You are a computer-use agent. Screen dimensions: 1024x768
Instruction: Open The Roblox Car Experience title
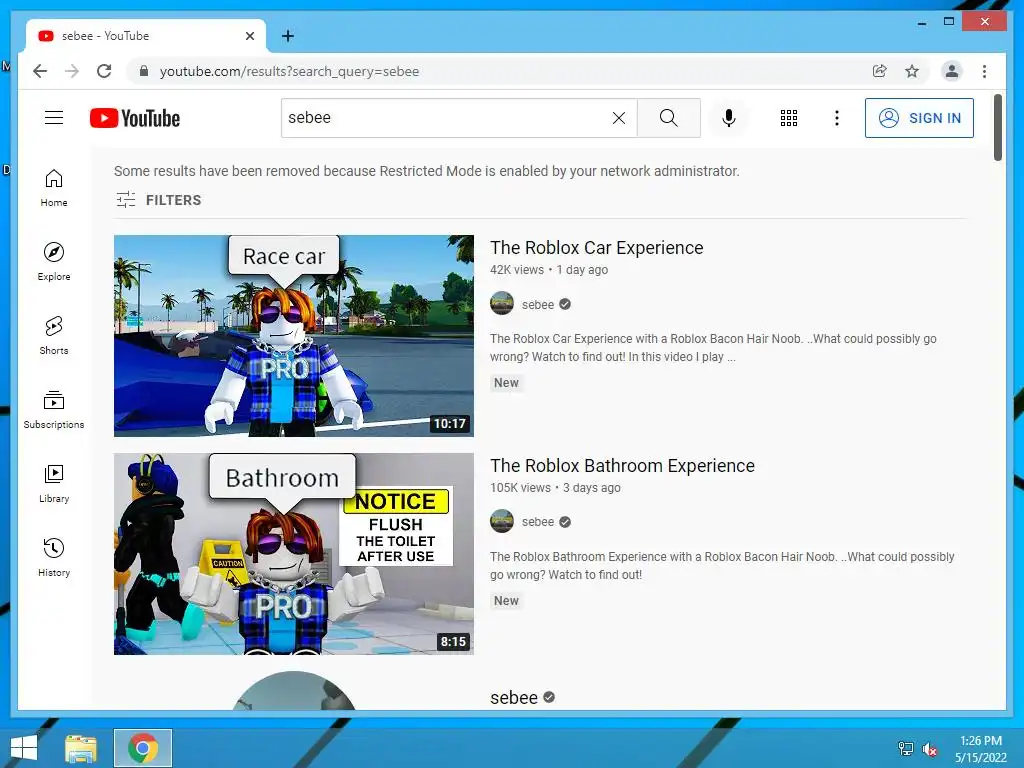tap(596, 248)
